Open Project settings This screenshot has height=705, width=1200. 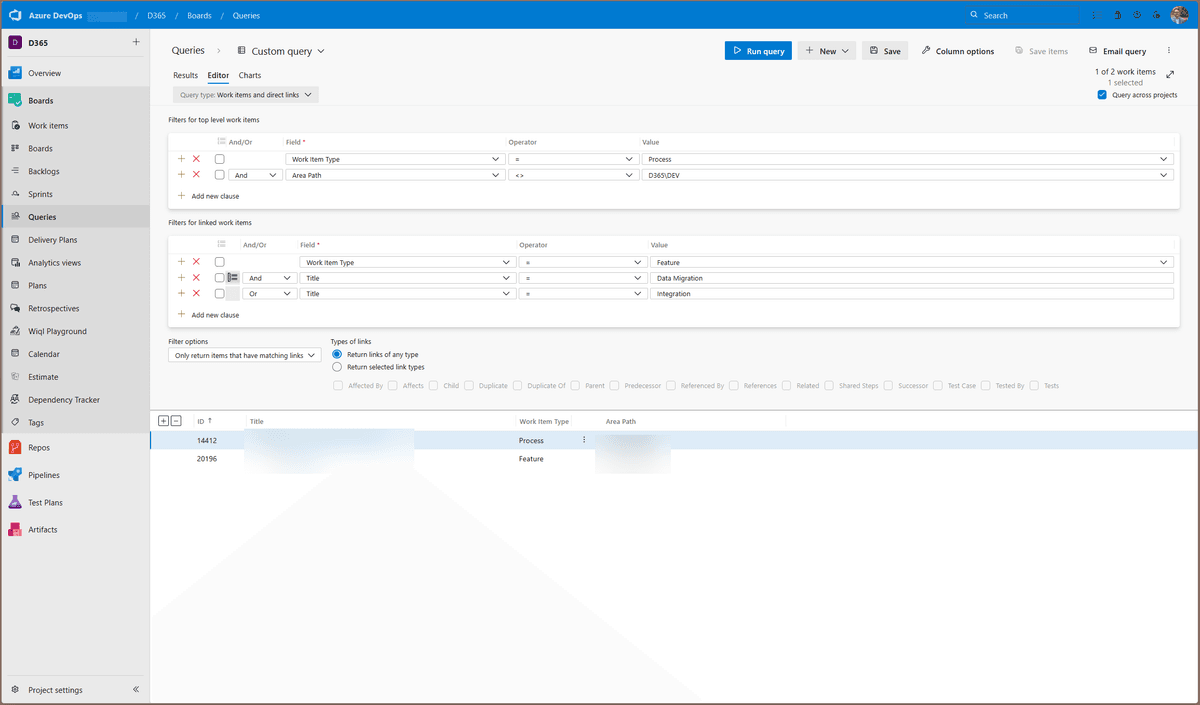coord(56,690)
